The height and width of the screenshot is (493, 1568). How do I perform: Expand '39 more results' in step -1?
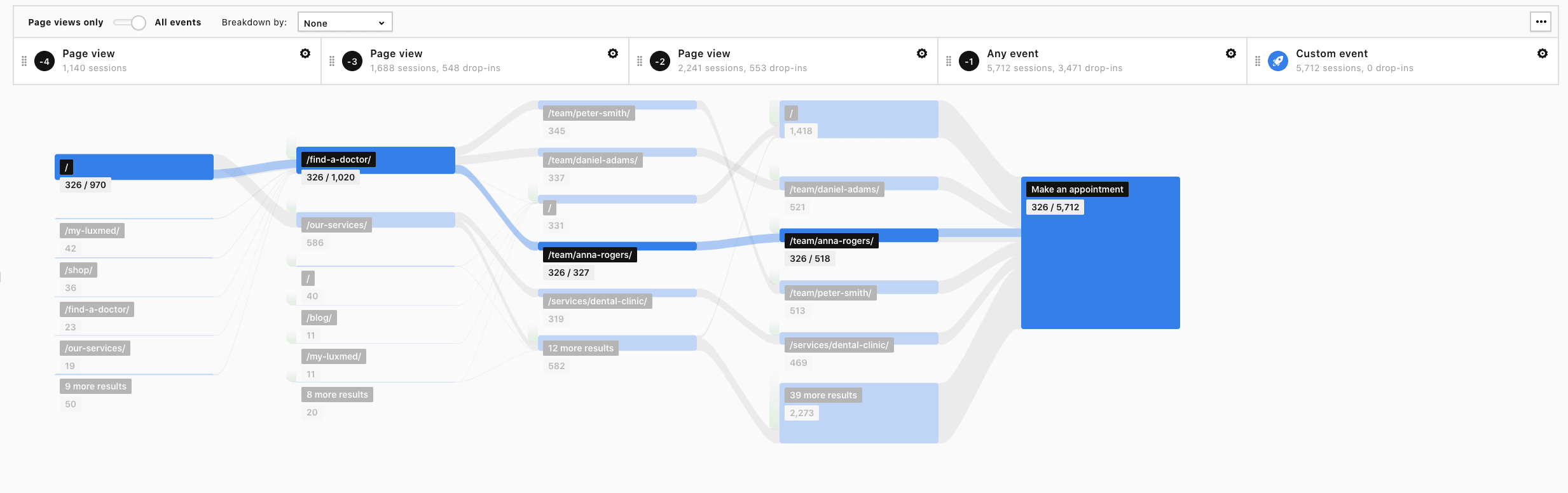823,395
